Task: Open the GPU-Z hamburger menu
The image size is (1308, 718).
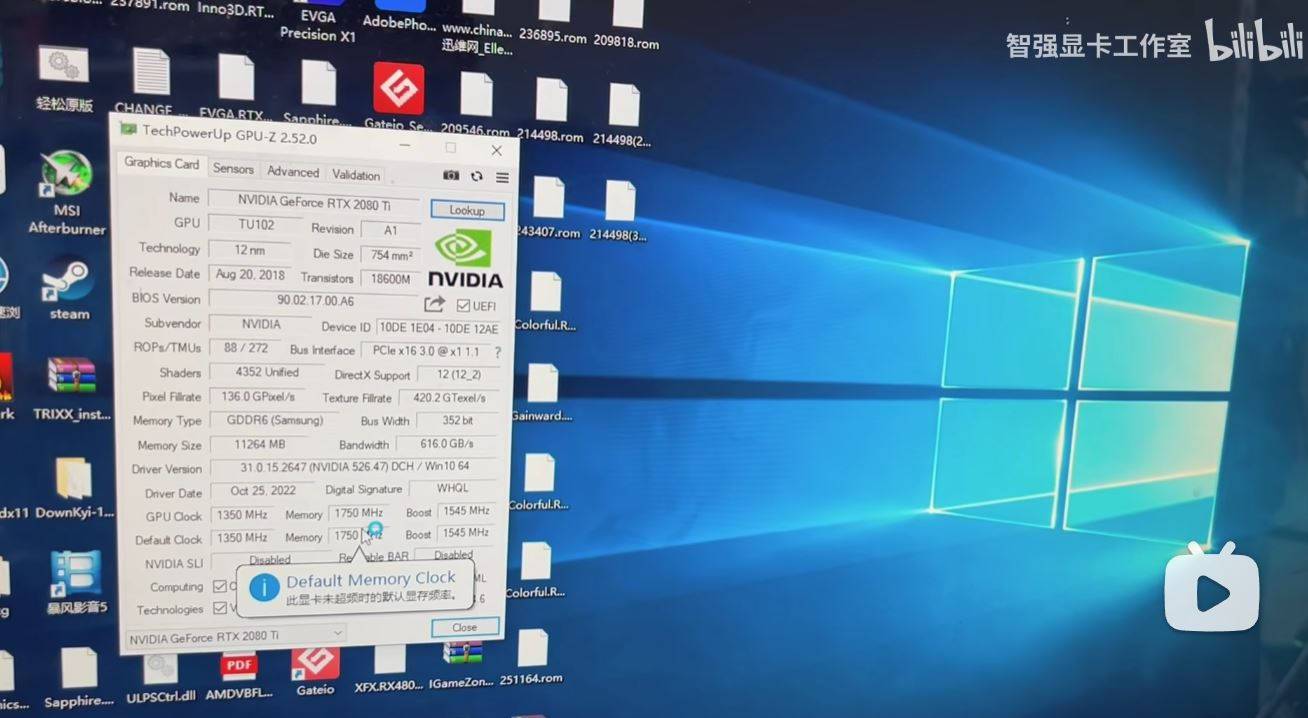Action: coord(502,178)
